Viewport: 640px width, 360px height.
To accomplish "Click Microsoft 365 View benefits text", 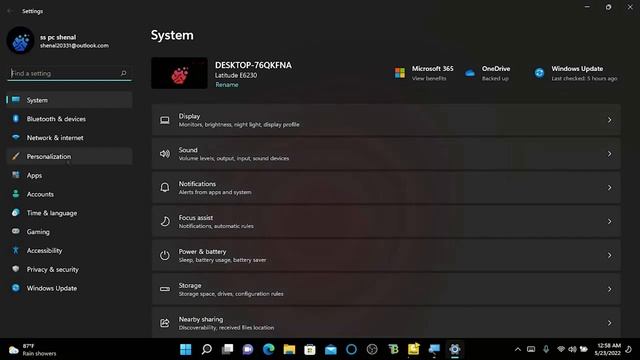I will [429, 78].
